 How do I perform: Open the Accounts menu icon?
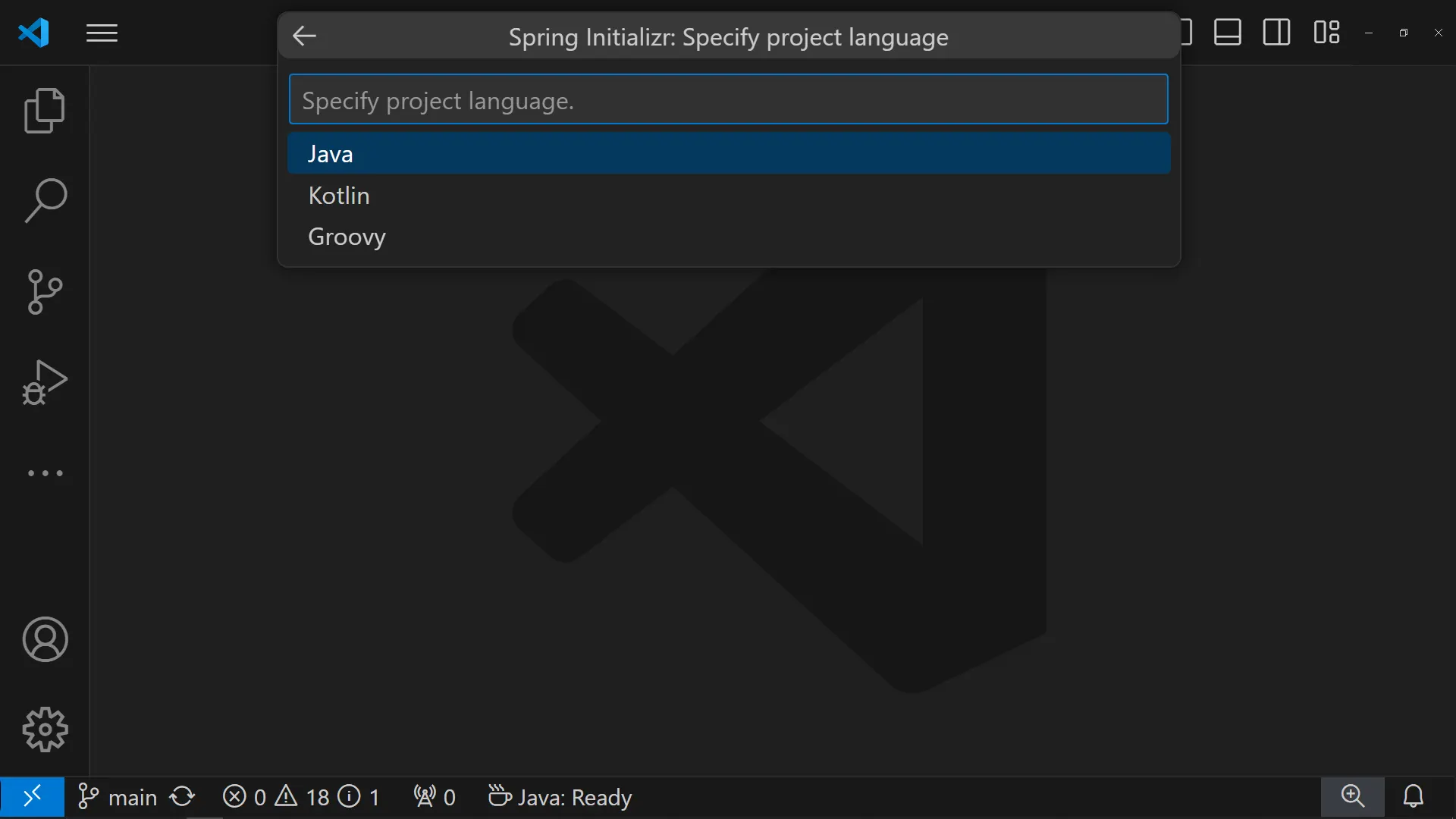(45, 639)
